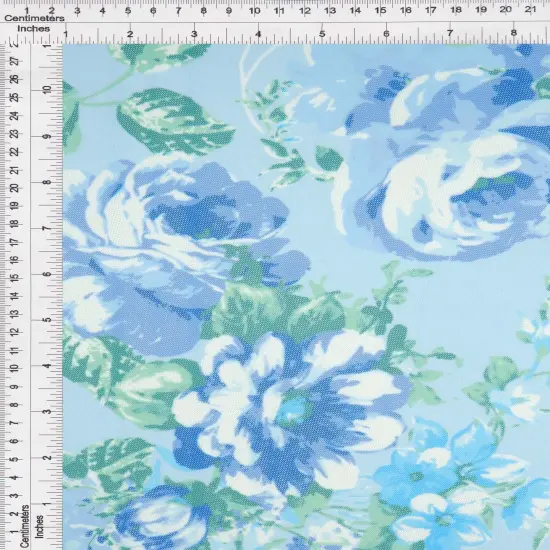The image size is (550, 550).
Task: Select the 15 mark on left centimeter ruler
Action: (x=15, y=278)
